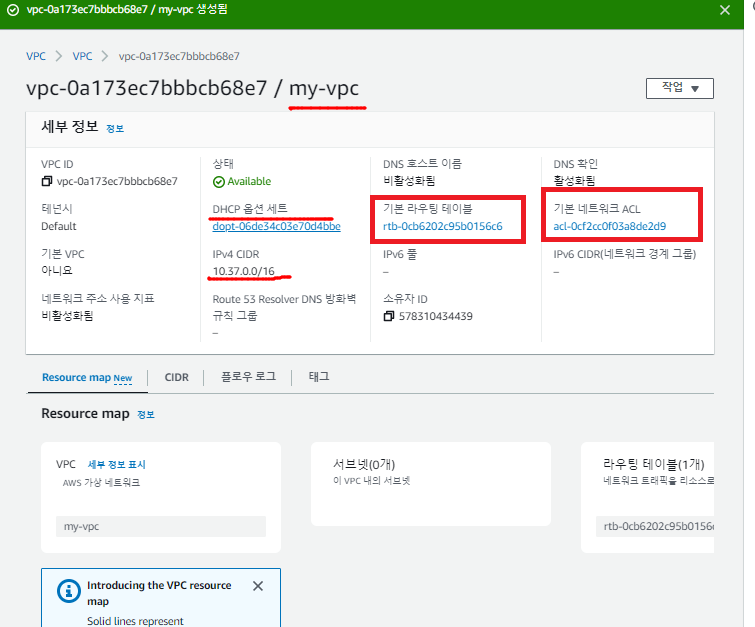This screenshot has width=755, height=627.
Task: Go to second VPC breadcrumb link
Action: point(82,56)
